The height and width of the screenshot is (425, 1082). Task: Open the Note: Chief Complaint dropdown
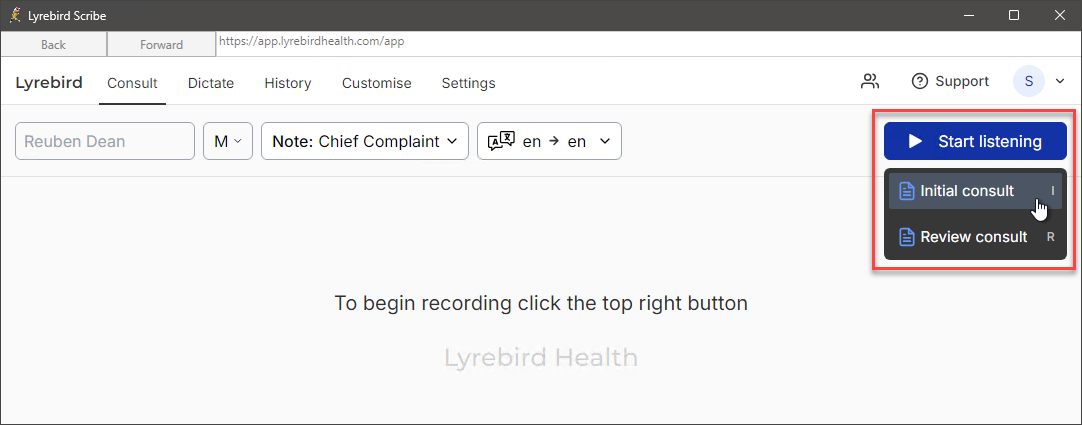(365, 141)
